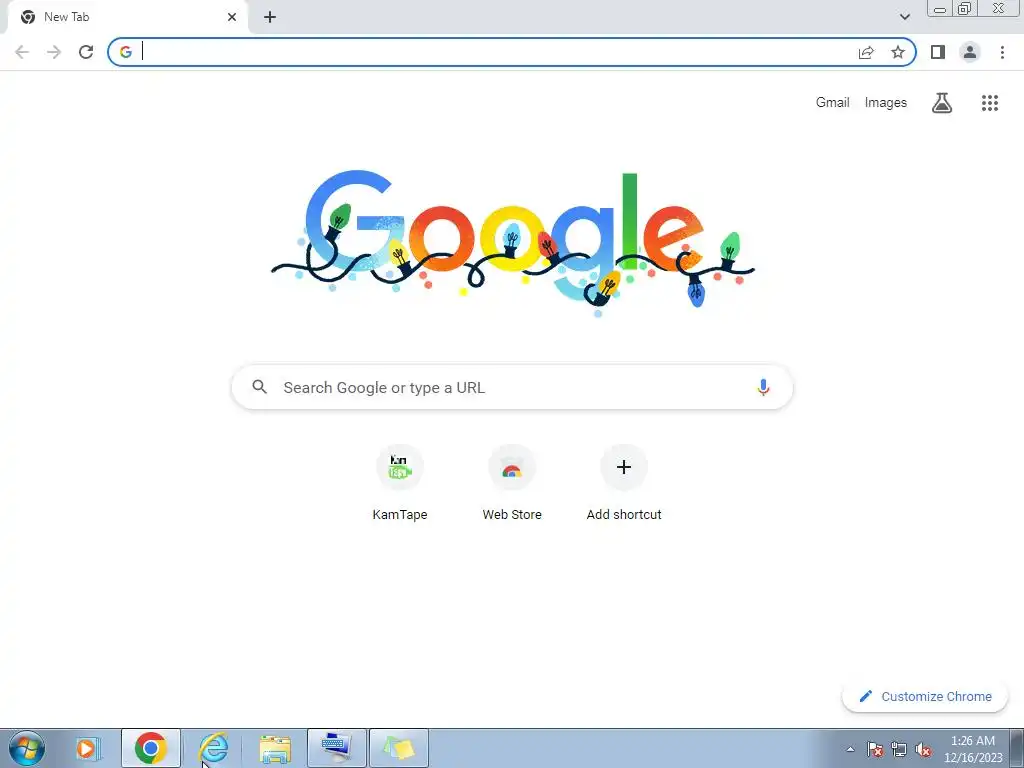Click Chrome taskbar icon
This screenshot has width=1024, height=768.
coord(150,748)
